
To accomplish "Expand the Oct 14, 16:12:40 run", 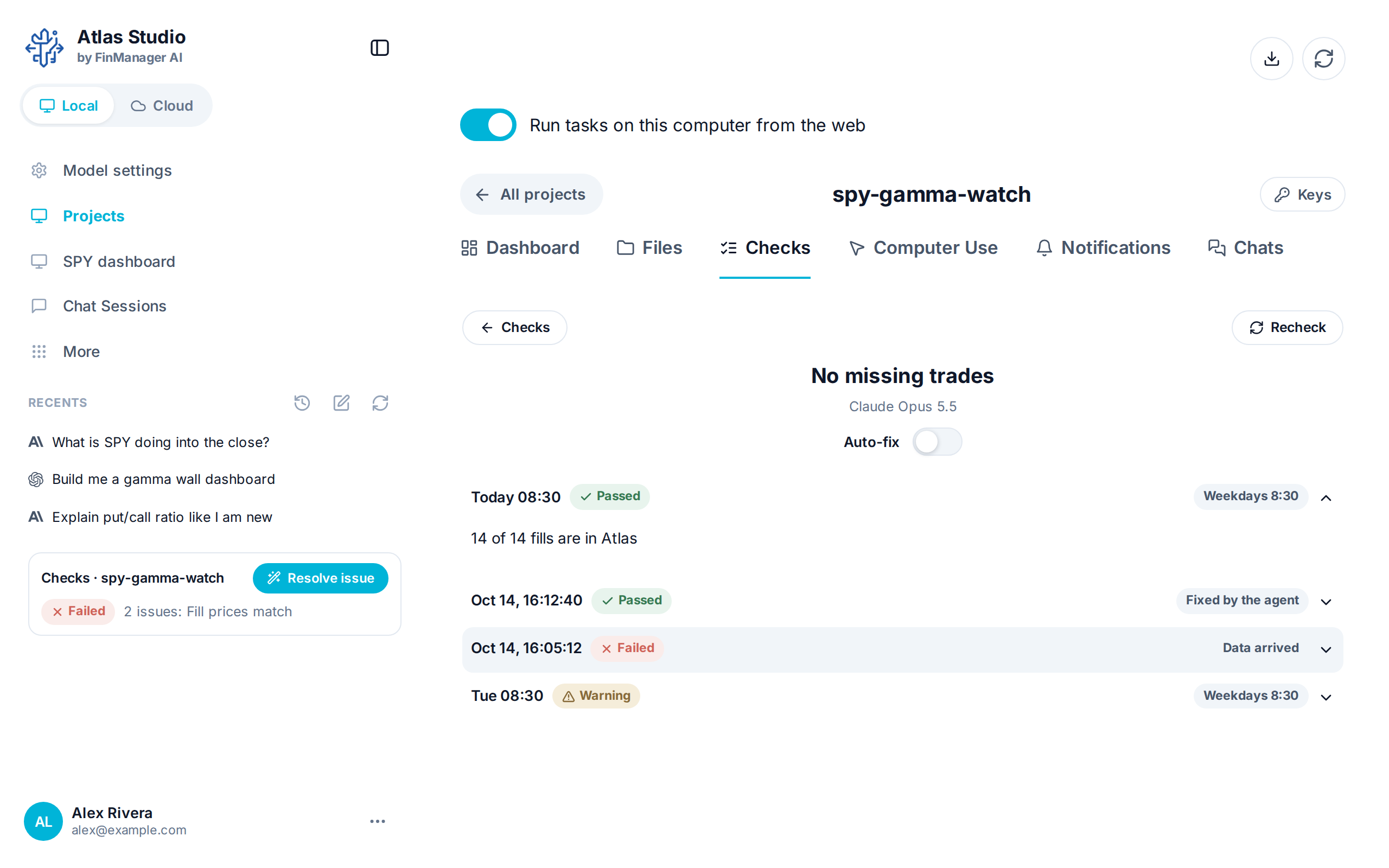I will (1326, 602).
